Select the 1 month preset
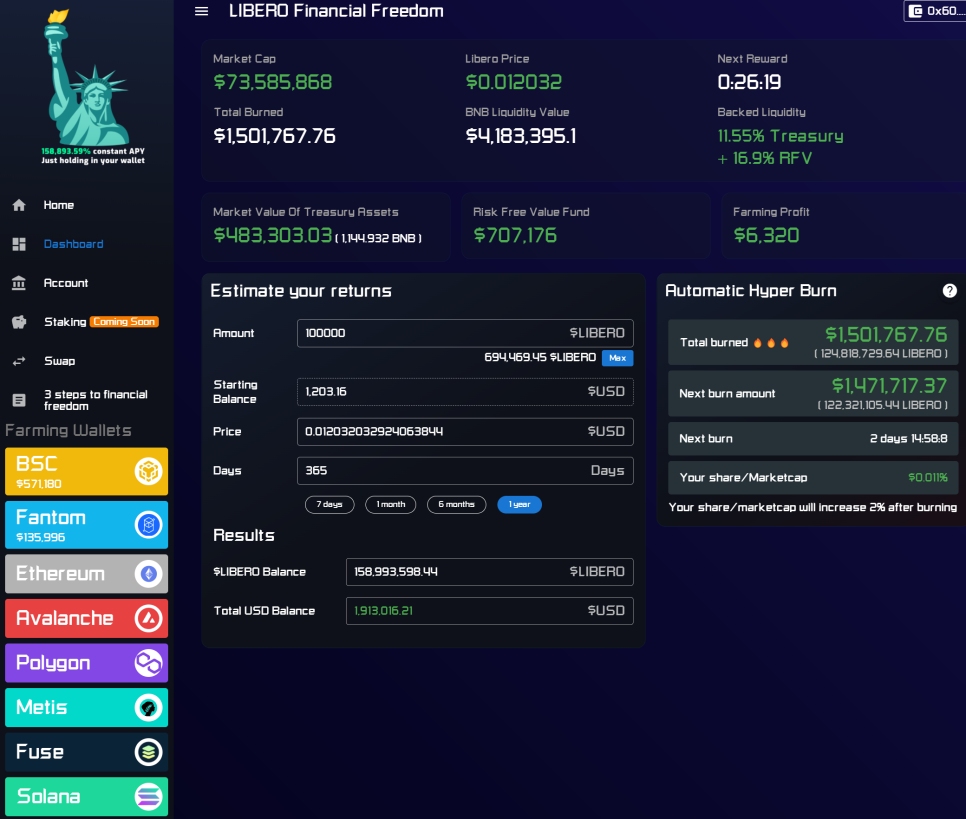Viewport: 966px width, 819px height. [x=391, y=505]
